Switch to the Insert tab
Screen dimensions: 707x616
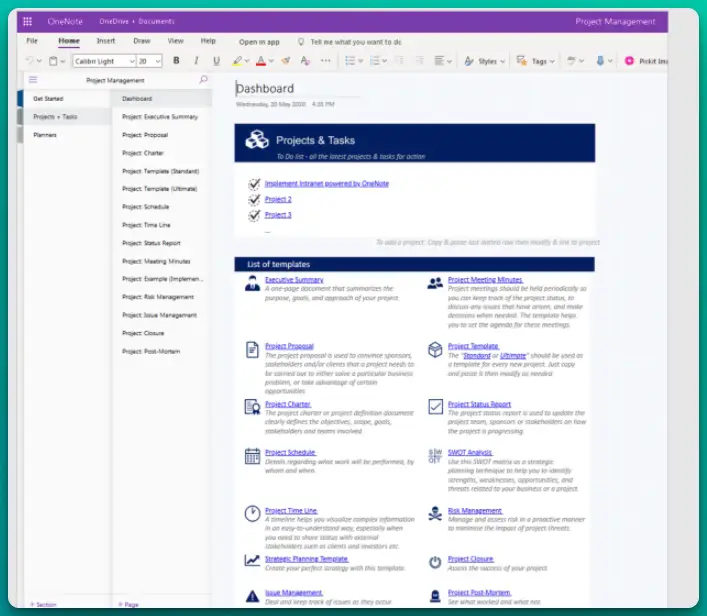105,41
